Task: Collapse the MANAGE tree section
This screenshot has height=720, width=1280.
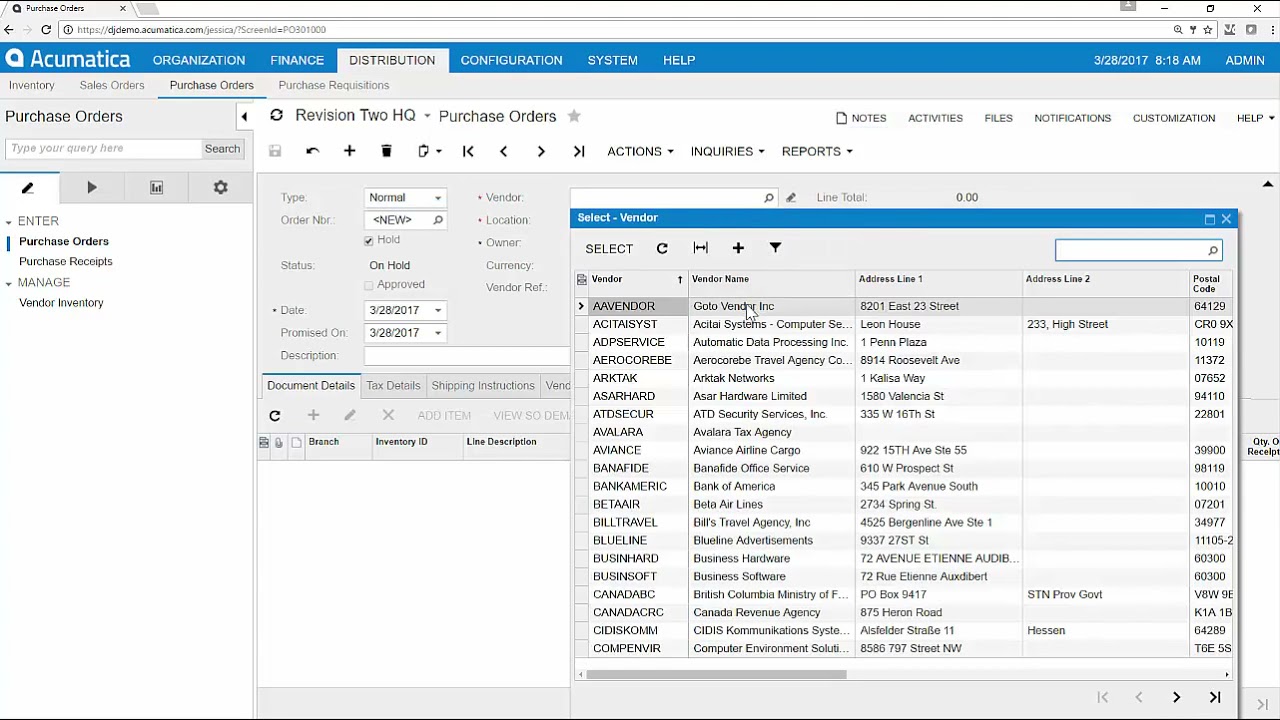Action: [x=8, y=283]
